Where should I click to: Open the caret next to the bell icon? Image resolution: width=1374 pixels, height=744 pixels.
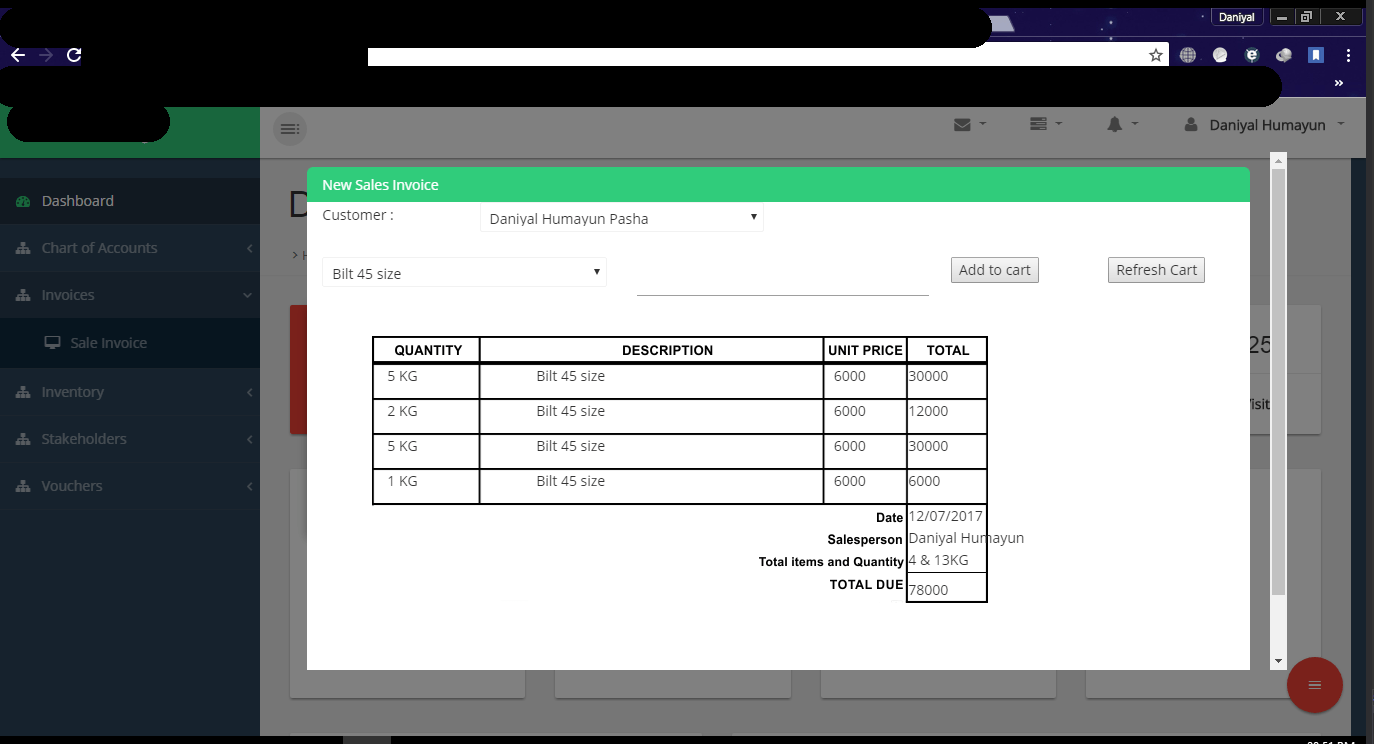1135,124
